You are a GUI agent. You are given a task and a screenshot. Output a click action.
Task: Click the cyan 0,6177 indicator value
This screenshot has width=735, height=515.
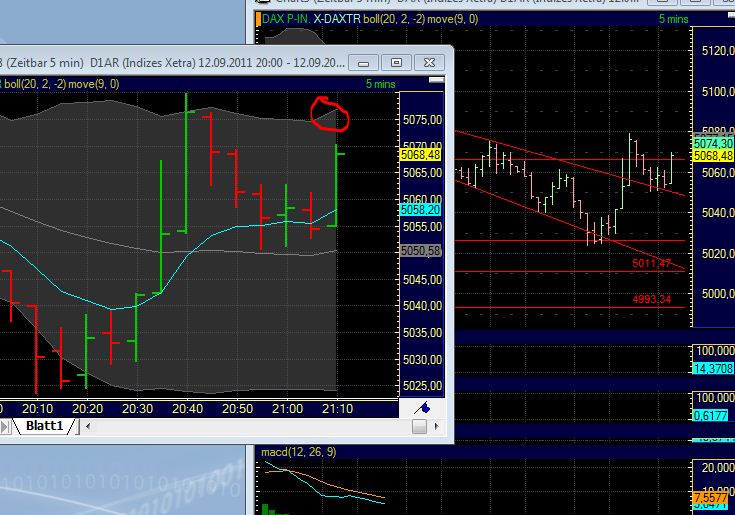click(711, 415)
